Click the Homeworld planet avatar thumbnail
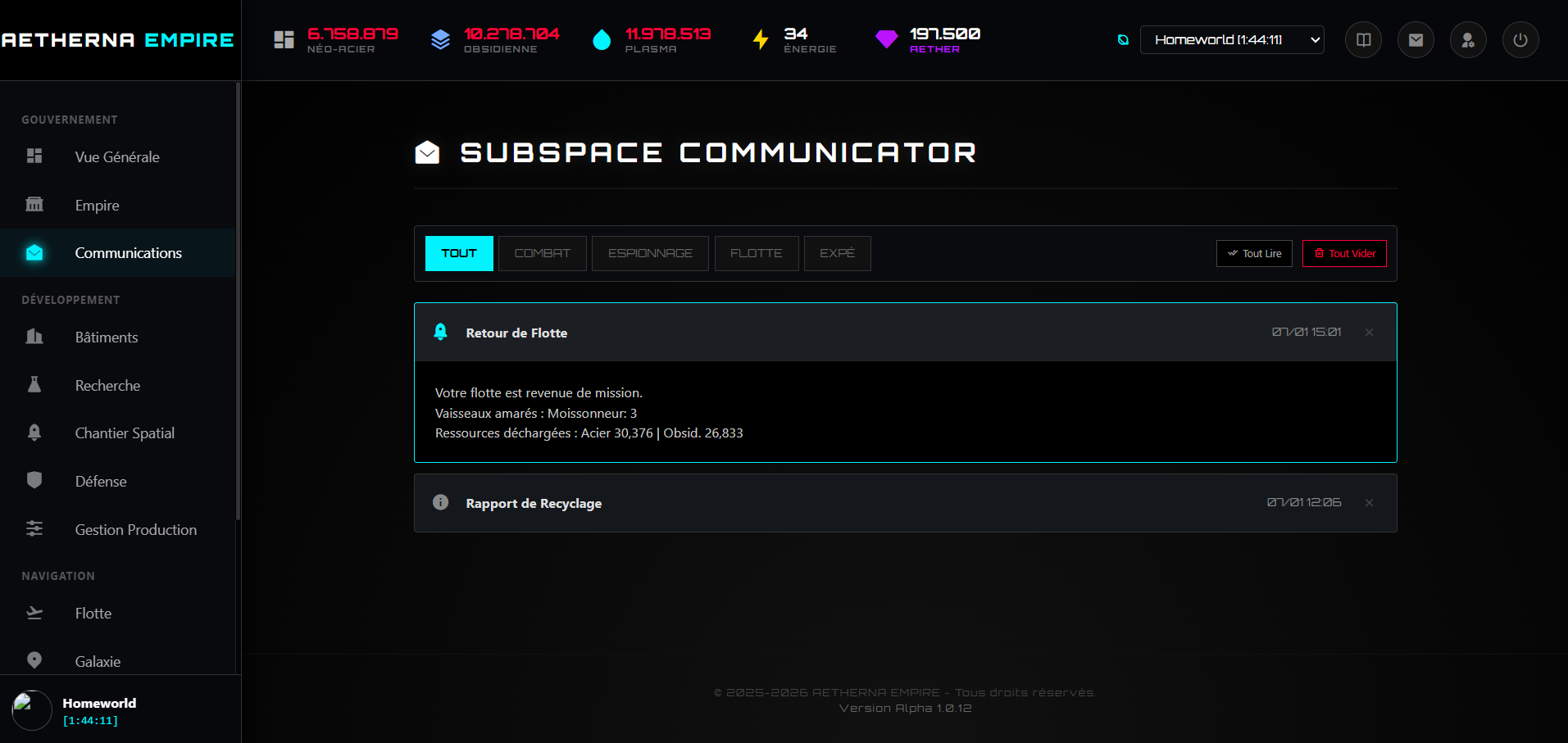Image resolution: width=1568 pixels, height=743 pixels. click(x=32, y=710)
